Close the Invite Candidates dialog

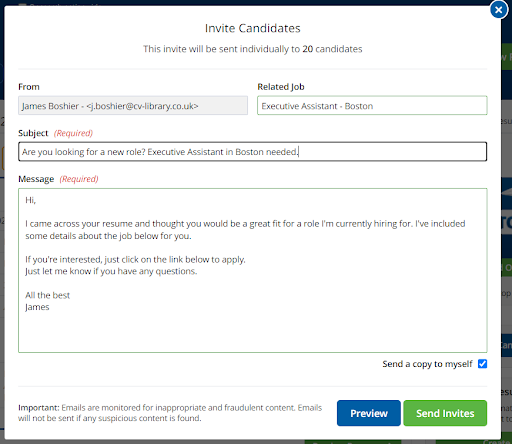tap(498, 10)
